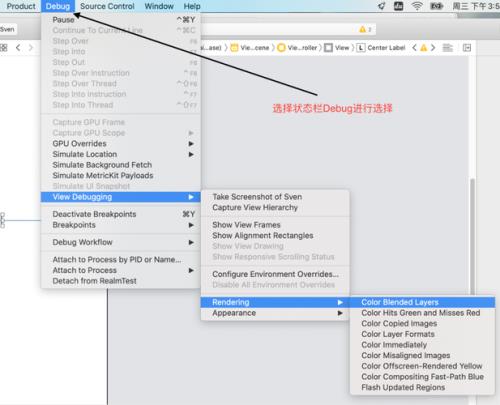Click the Wi-Fi status icon
Viewport: 500px width, 405px height.
(x=417, y=6)
